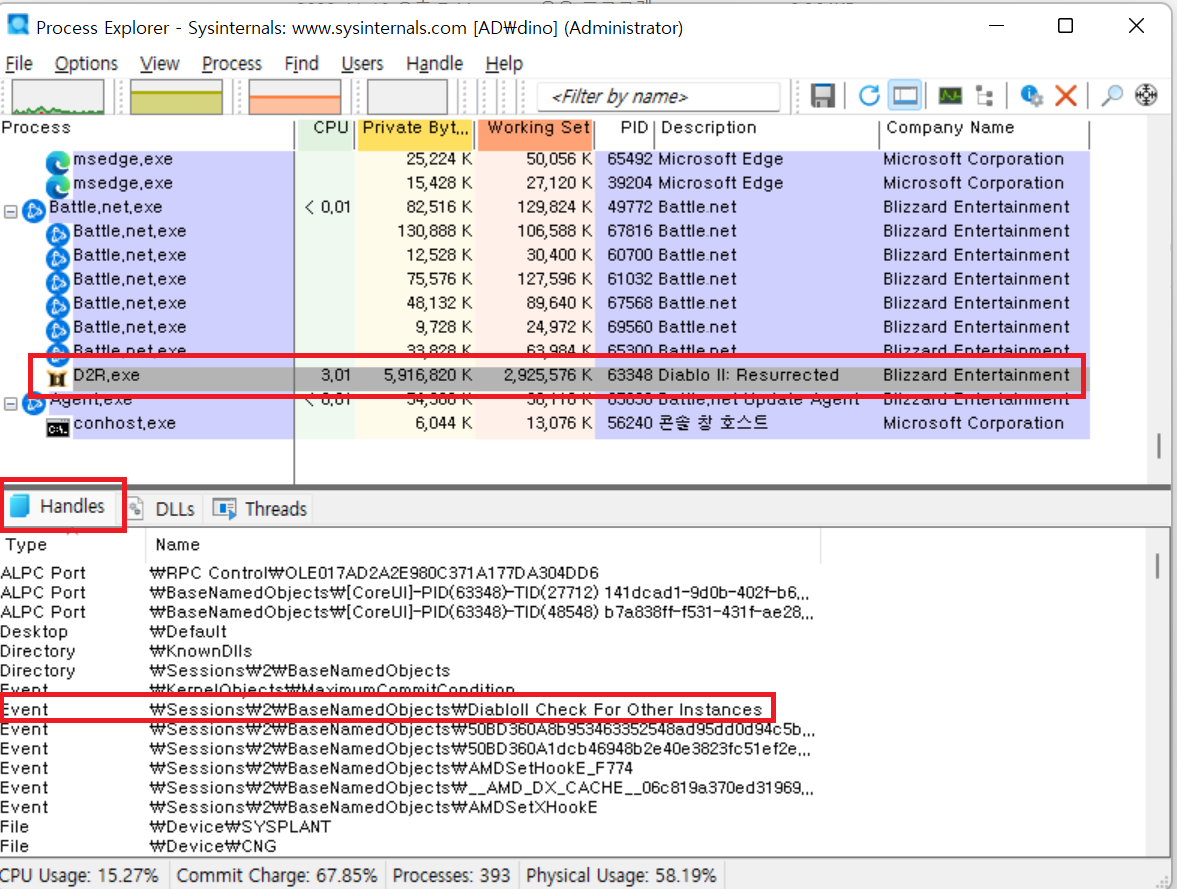Toggle the lower pane view icon
This screenshot has width=1177, height=889.
click(x=905, y=96)
